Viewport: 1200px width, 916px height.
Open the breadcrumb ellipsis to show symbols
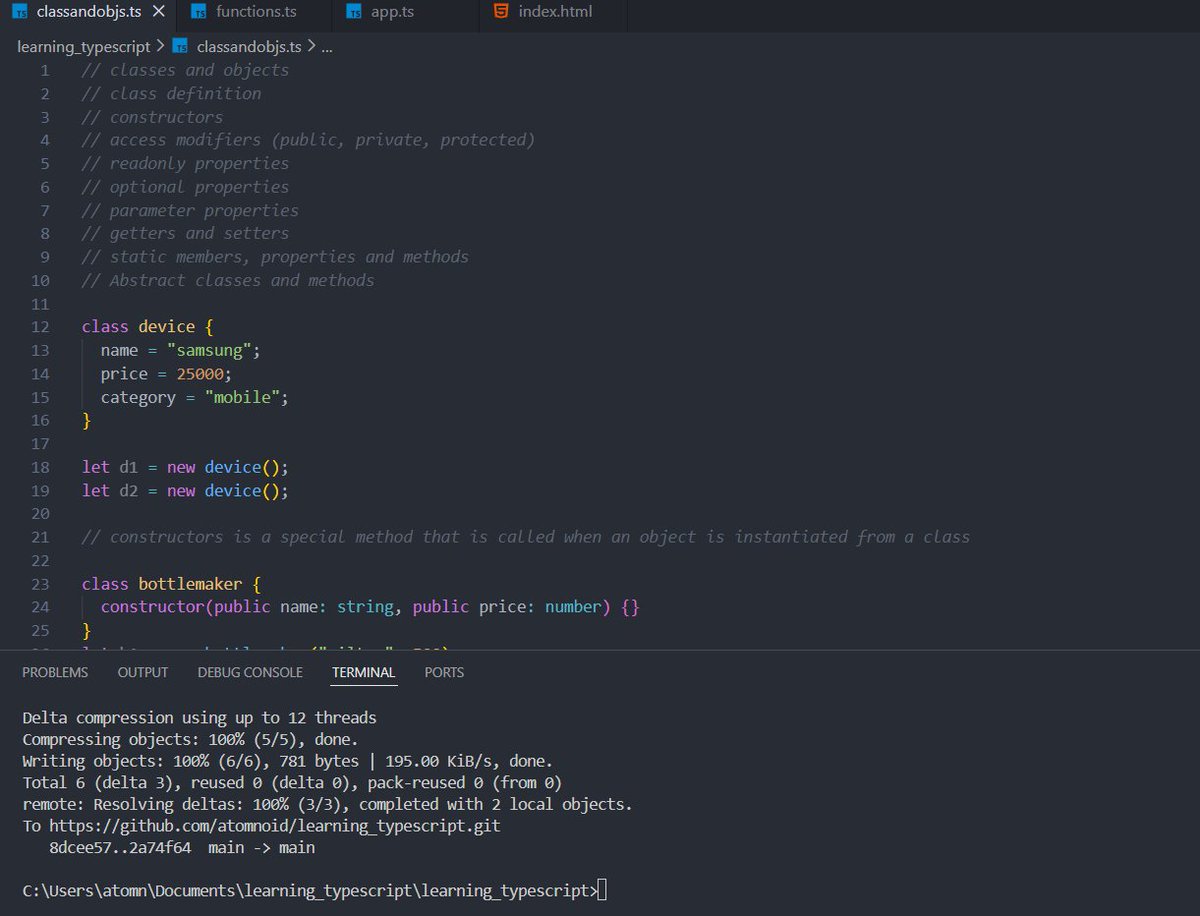(328, 46)
